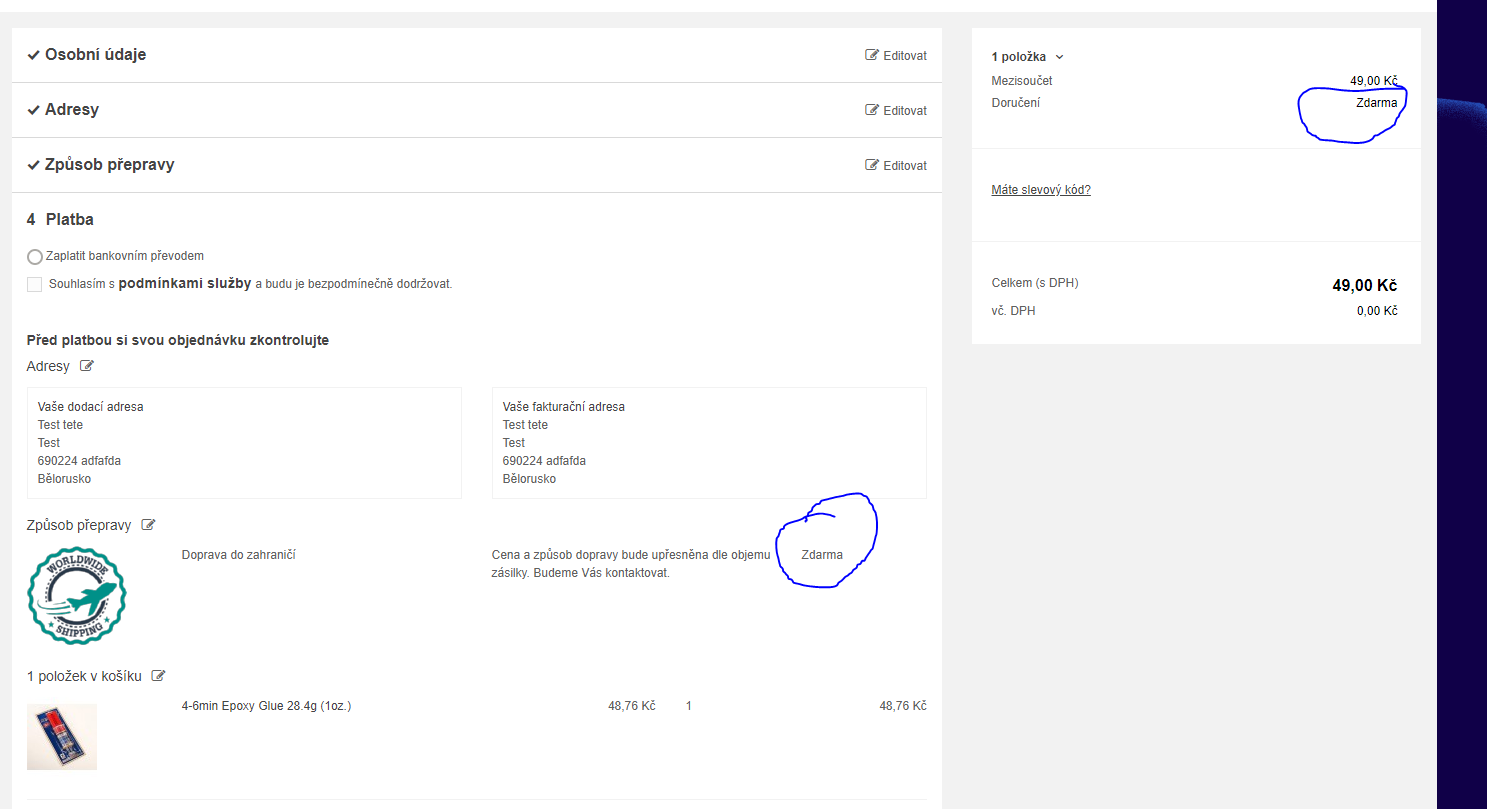The height and width of the screenshot is (809, 1487).
Task: Click the '4-6min Epoxy Glue 28.4g (1oz.)' product name
Action: (266, 706)
